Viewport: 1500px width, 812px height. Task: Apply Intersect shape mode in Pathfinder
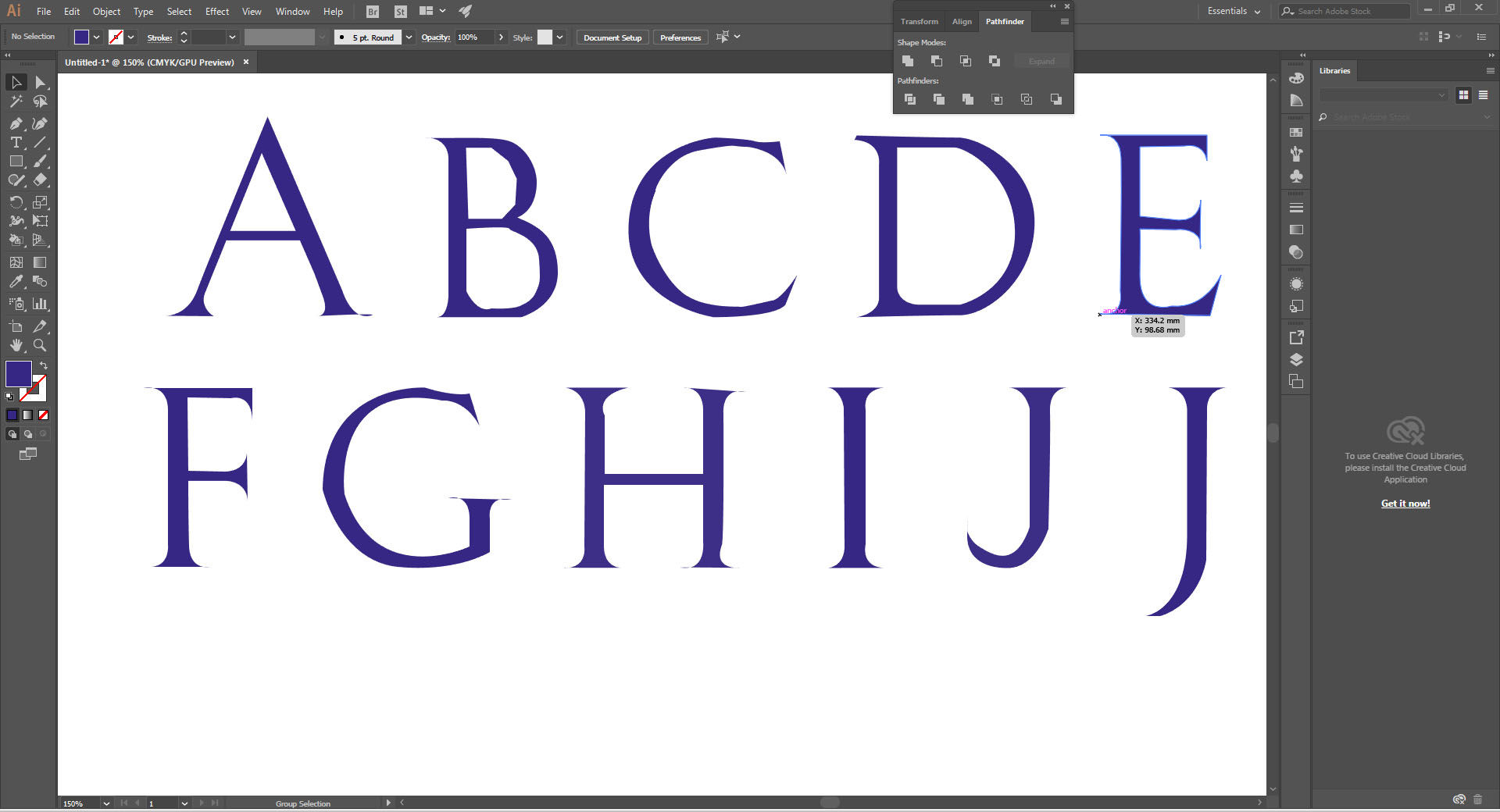pyautogui.click(x=966, y=61)
